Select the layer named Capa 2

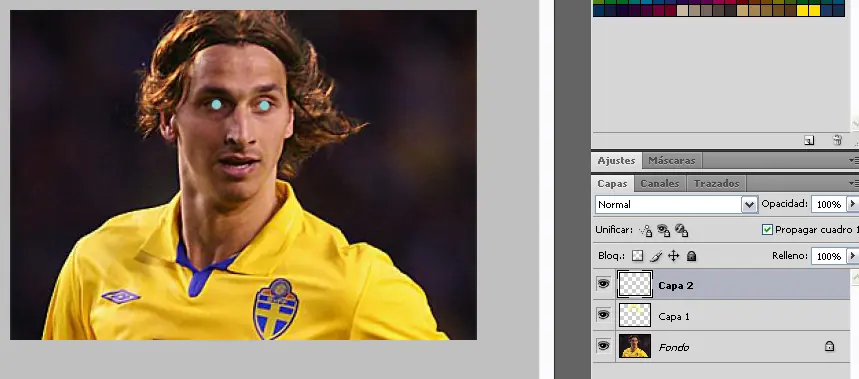pyautogui.click(x=676, y=285)
